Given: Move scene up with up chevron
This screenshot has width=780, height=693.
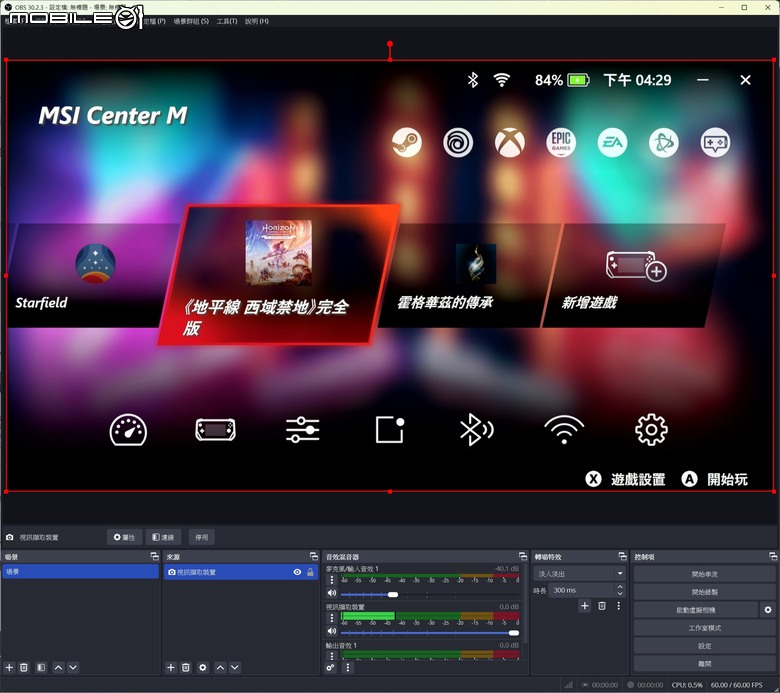Looking at the screenshot, I should click(x=58, y=668).
